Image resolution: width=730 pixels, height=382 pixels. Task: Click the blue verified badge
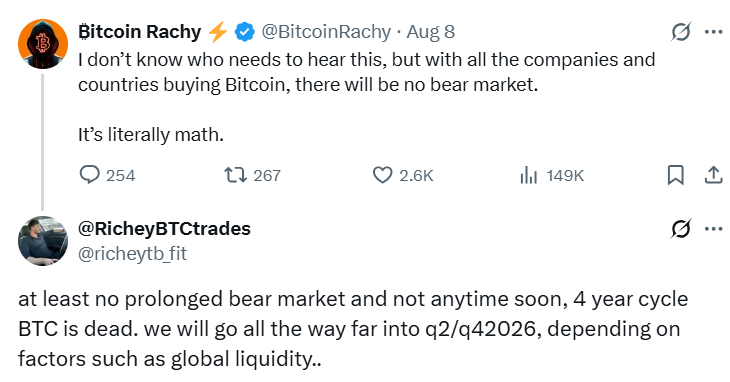point(244,32)
